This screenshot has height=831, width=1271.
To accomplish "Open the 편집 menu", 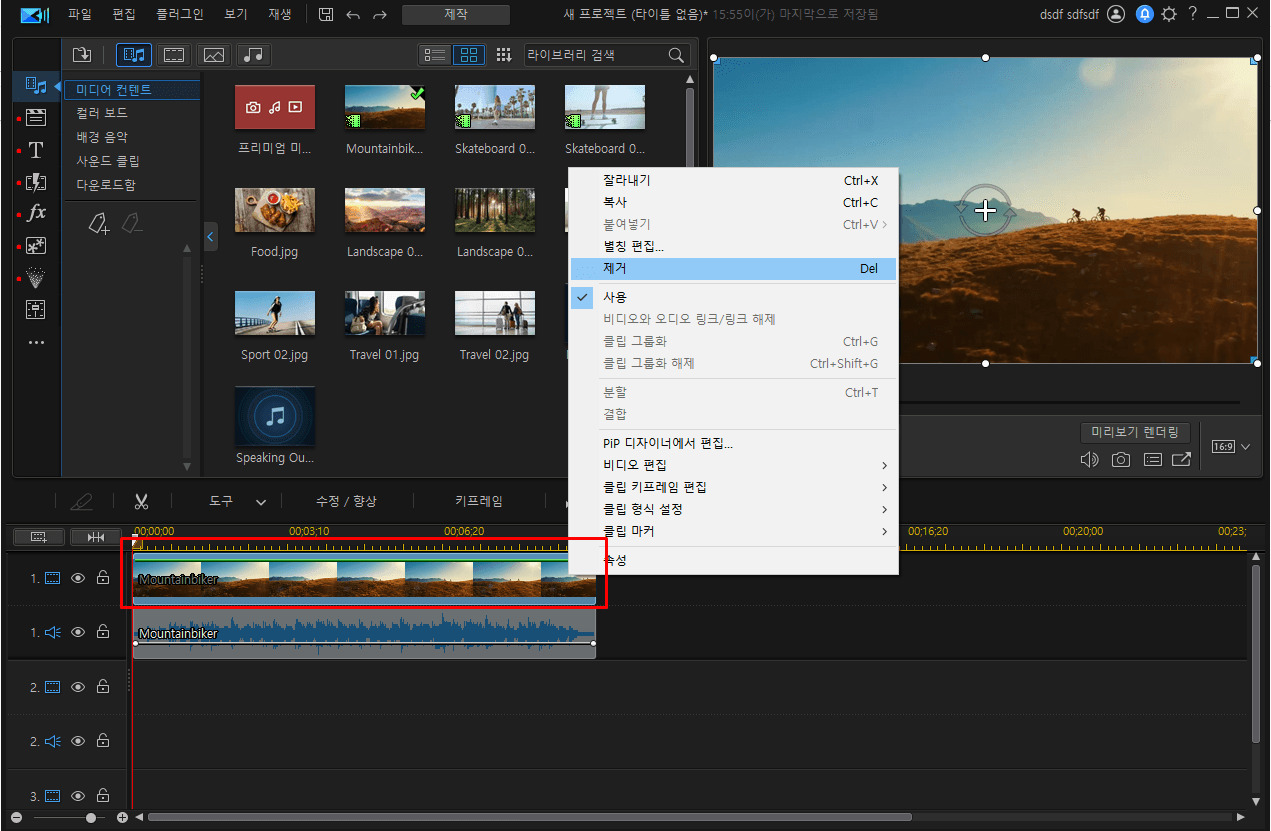I will click(124, 15).
